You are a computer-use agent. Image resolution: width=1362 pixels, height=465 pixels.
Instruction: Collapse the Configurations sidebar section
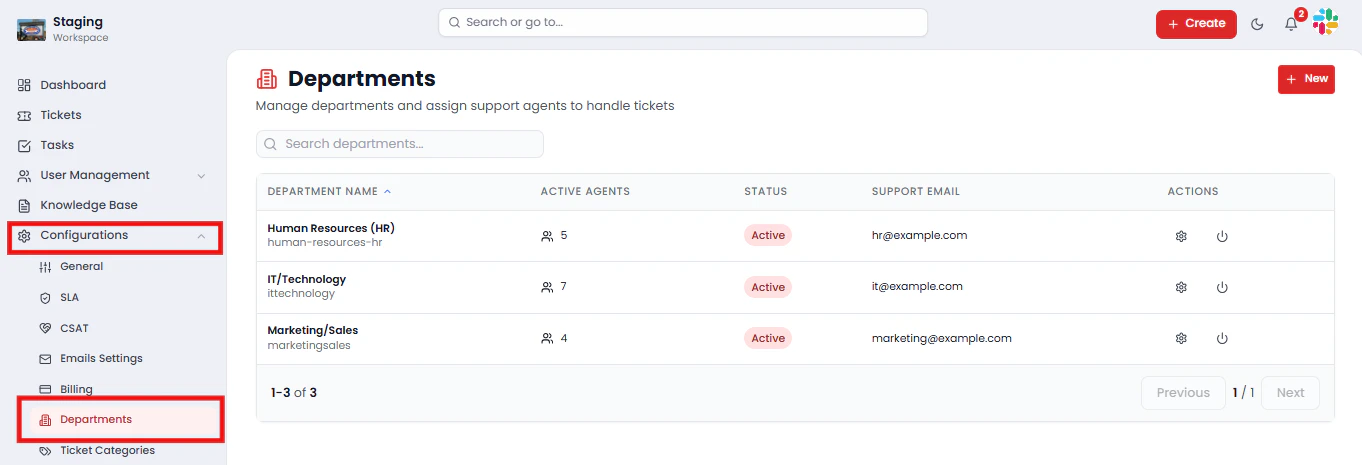pyautogui.click(x=201, y=236)
